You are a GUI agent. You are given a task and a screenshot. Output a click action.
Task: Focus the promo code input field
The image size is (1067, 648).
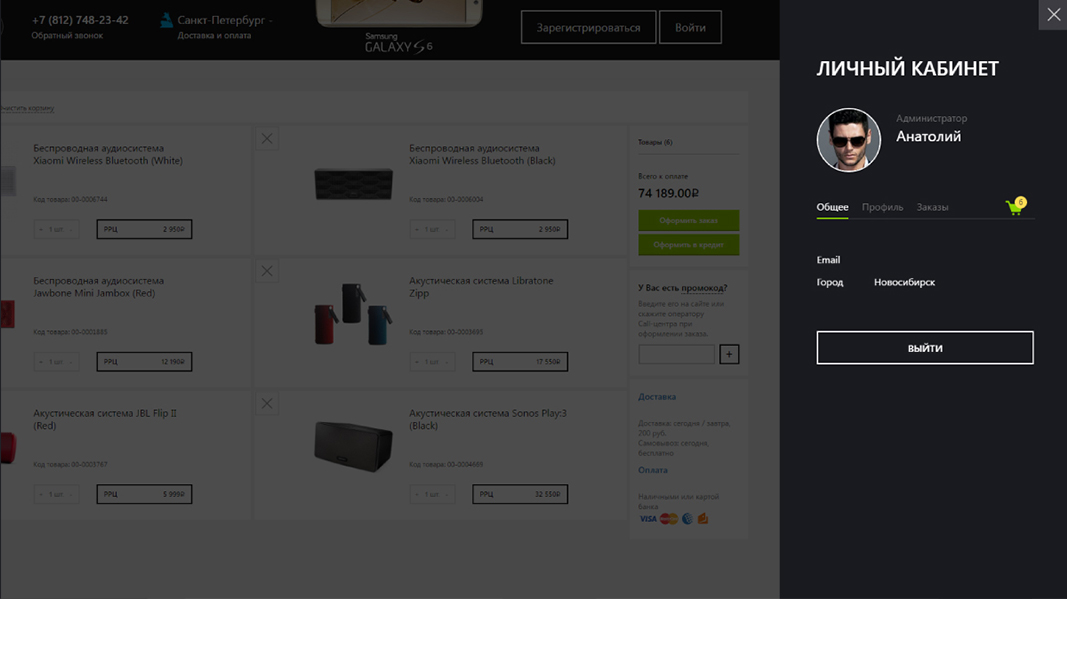[x=676, y=354]
